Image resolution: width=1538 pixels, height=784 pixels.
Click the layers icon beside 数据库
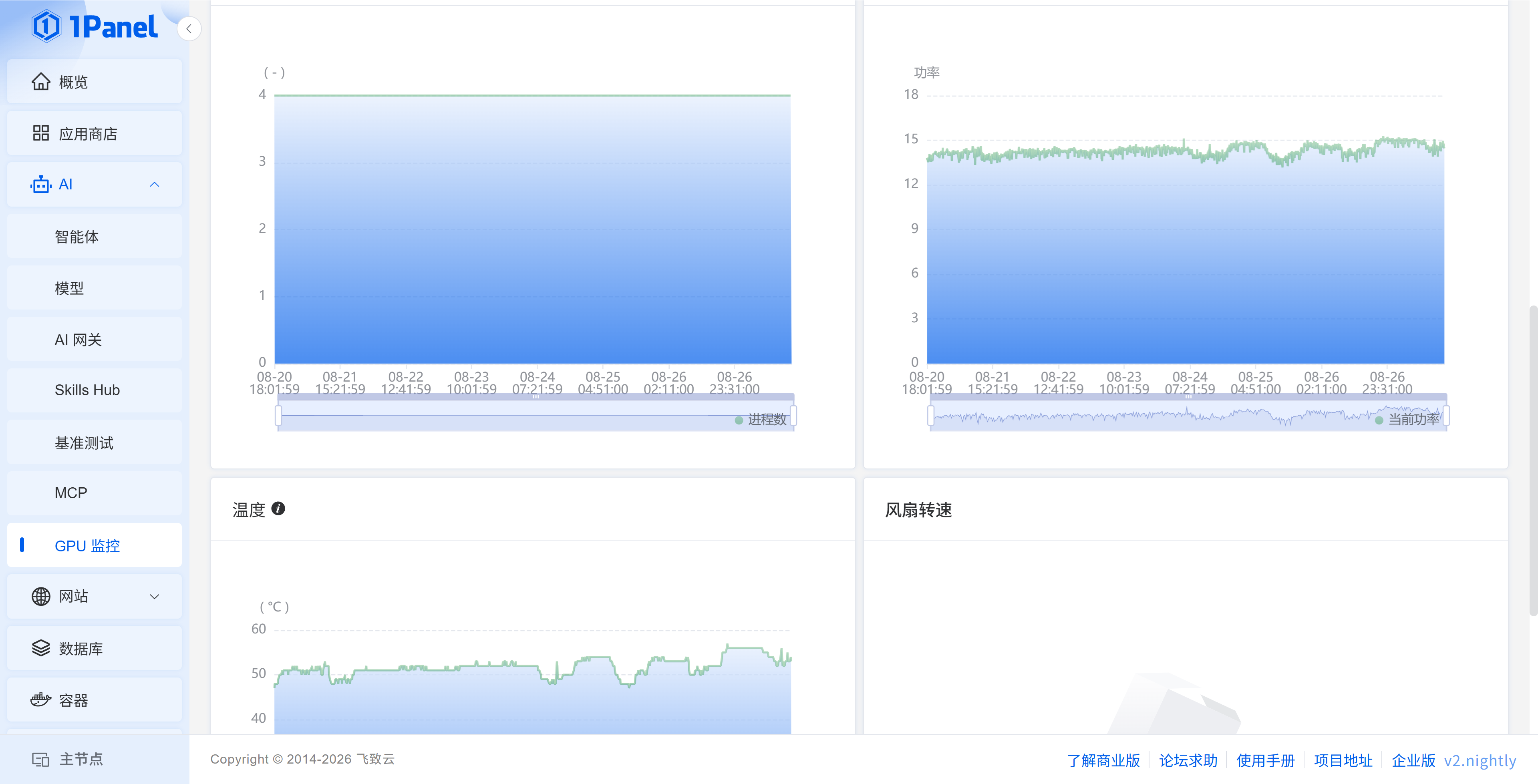click(41, 648)
